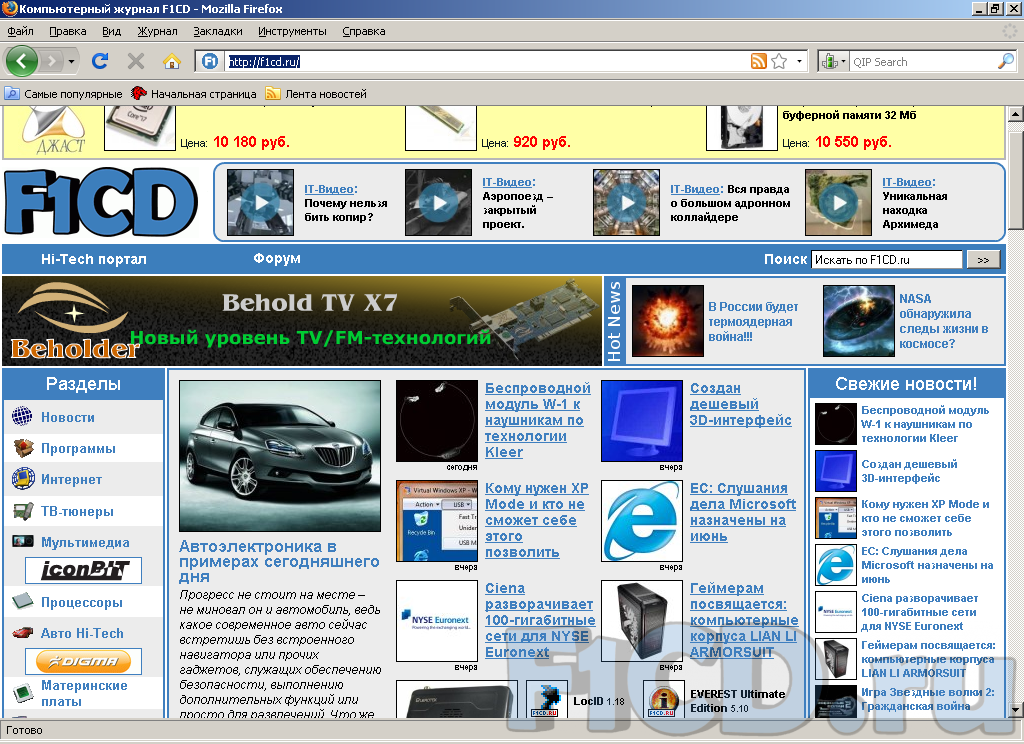The width and height of the screenshot is (1024, 744).
Task: Click the F1 site favicon in address bar
Action: coord(210,61)
